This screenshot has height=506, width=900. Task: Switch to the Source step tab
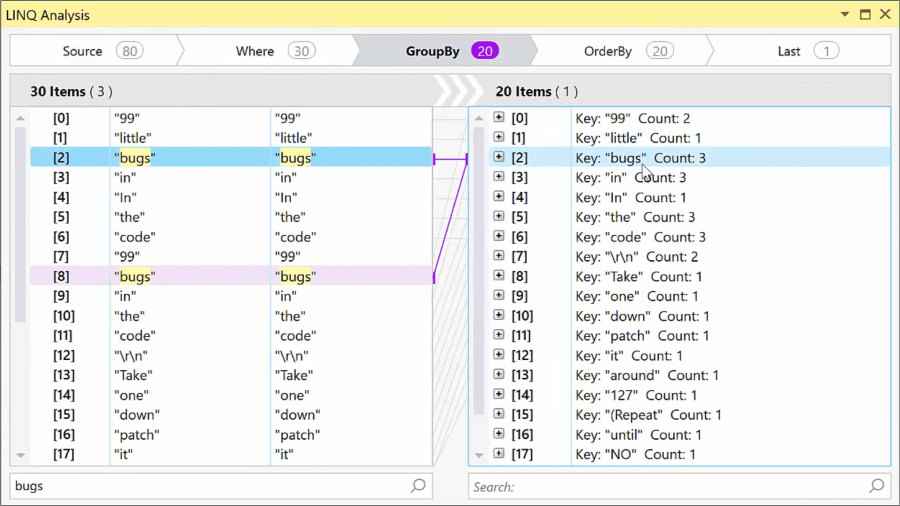(x=95, y=51)
